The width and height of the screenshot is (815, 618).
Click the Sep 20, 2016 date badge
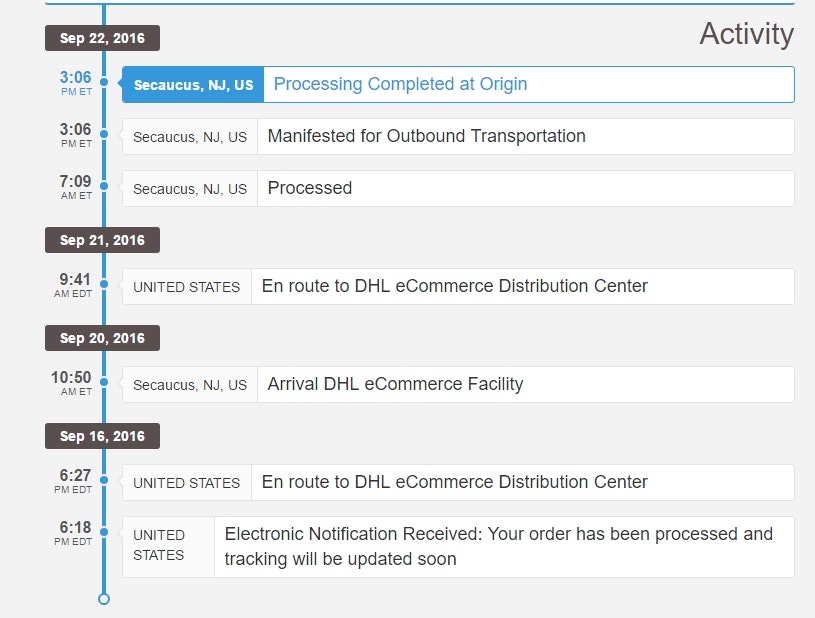point(102,338)
